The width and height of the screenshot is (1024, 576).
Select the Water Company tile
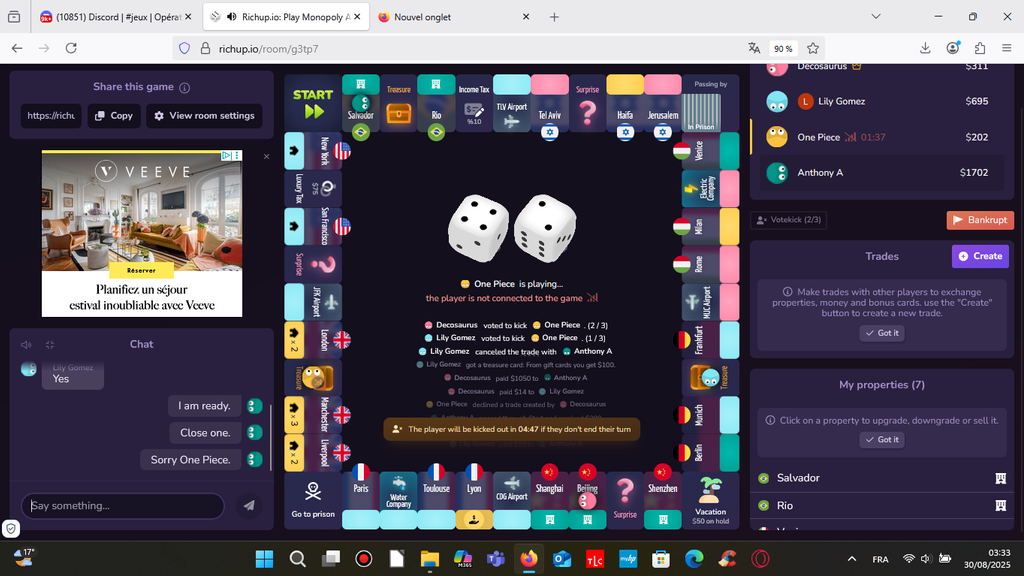398,500
